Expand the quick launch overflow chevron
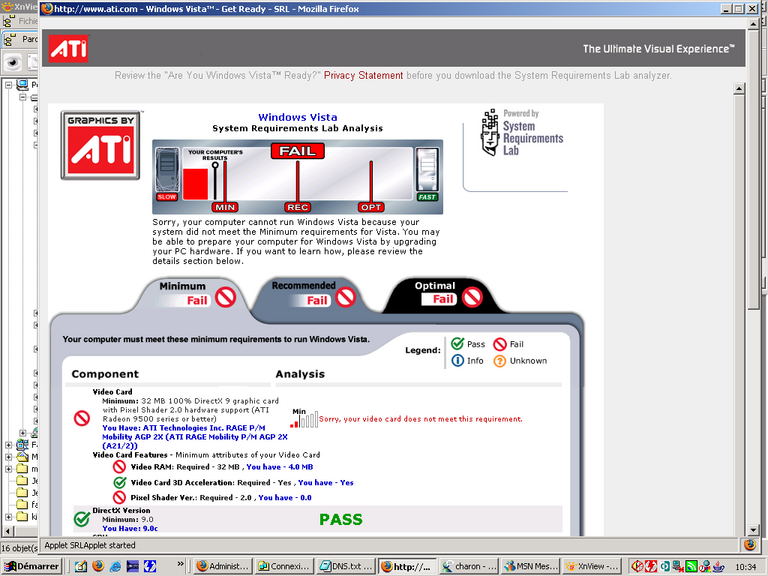This screenshot has height=576, width=768. [x=180, y=564]
